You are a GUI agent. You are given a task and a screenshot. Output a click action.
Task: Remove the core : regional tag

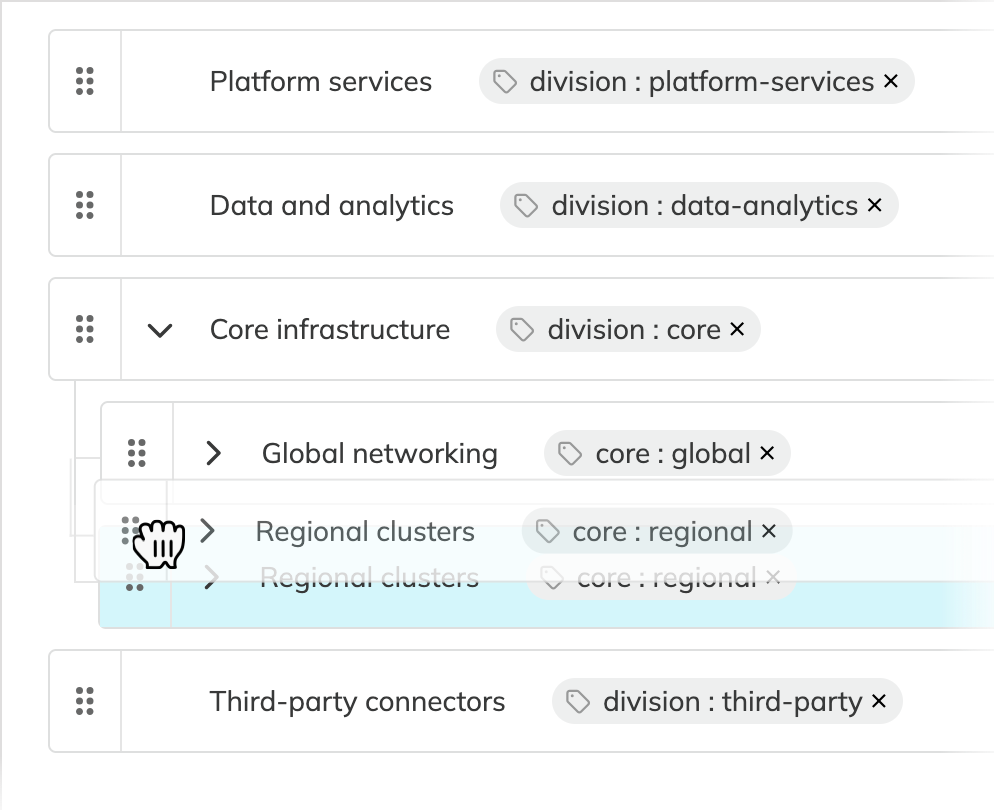click(x=770, y=531)
